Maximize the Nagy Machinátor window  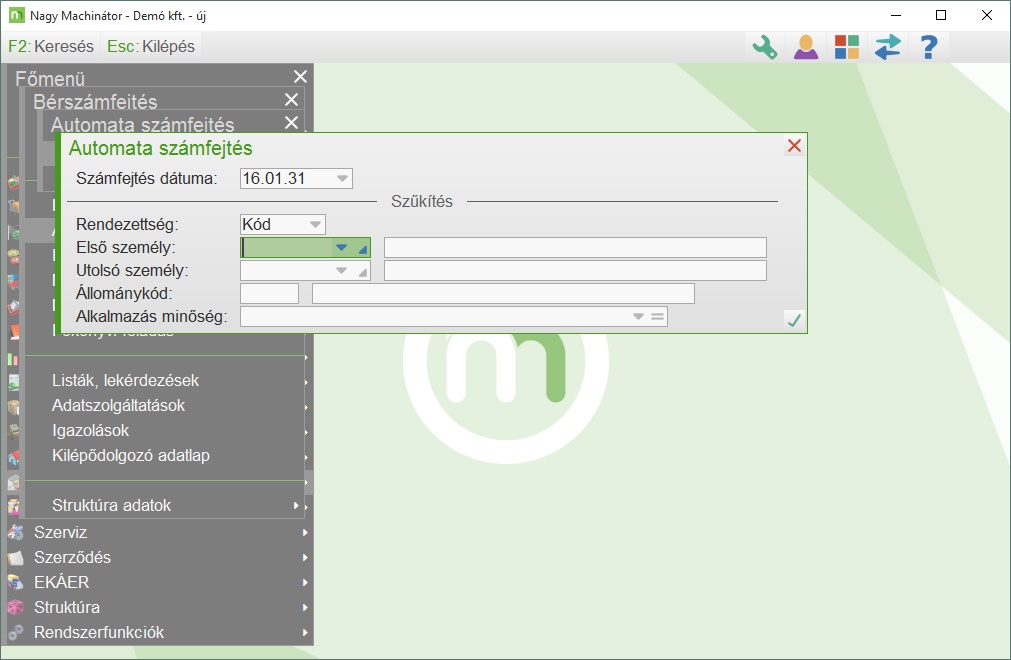(x=941, y=15)
